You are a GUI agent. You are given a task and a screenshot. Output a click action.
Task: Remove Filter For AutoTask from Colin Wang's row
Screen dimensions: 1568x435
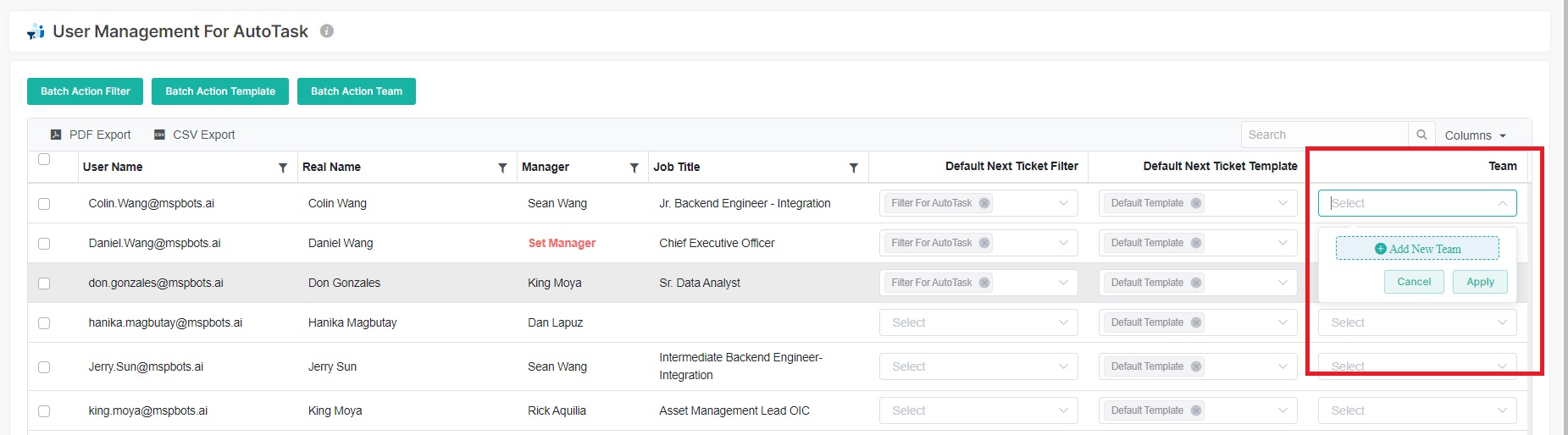983,203
